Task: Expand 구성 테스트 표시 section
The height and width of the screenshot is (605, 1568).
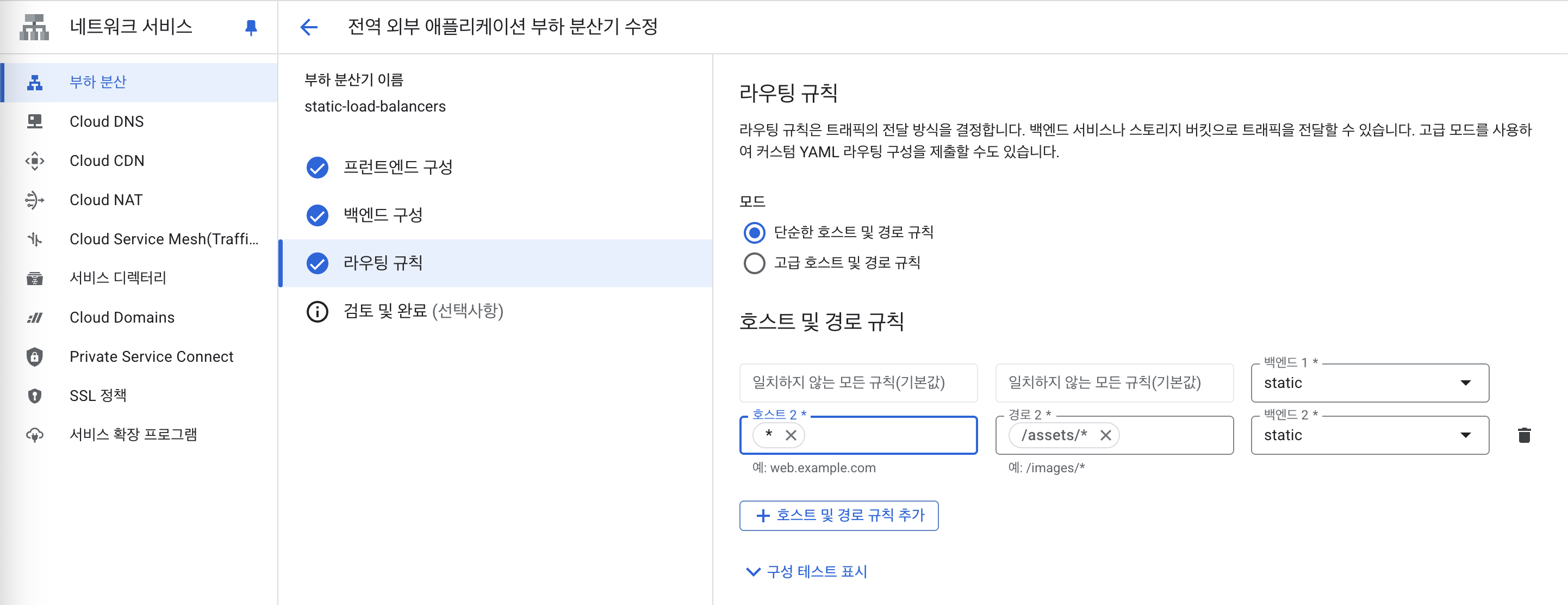Action: coord(806,571)
